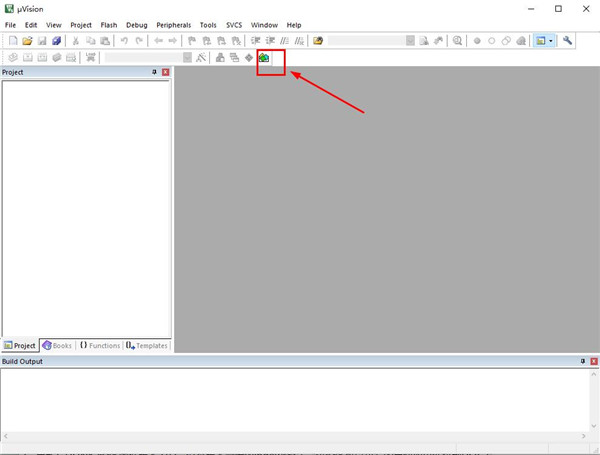Click Build Output scroll up arrow
600x455 pixels.
(x=594, y=374)
